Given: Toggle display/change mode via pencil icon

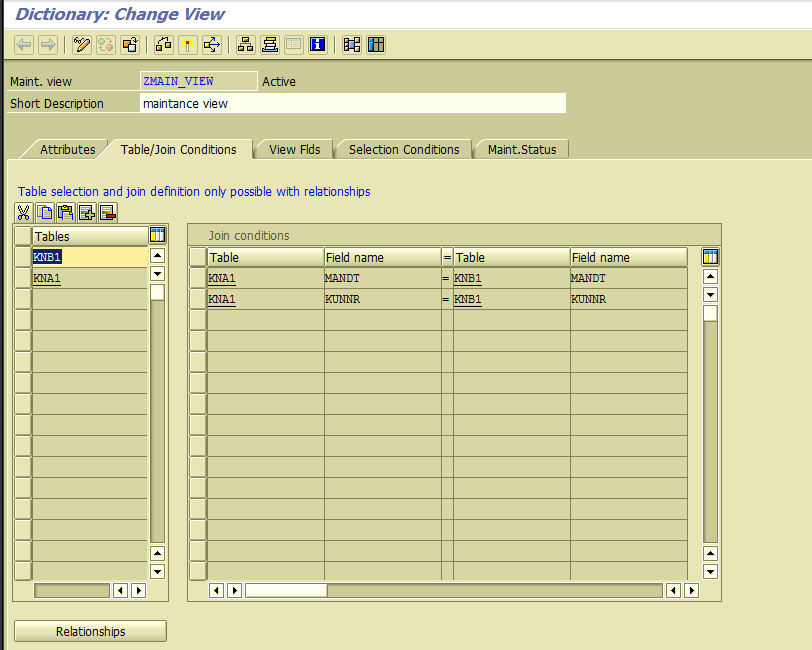Looking at the screenshot, I should tap(81, 44).
